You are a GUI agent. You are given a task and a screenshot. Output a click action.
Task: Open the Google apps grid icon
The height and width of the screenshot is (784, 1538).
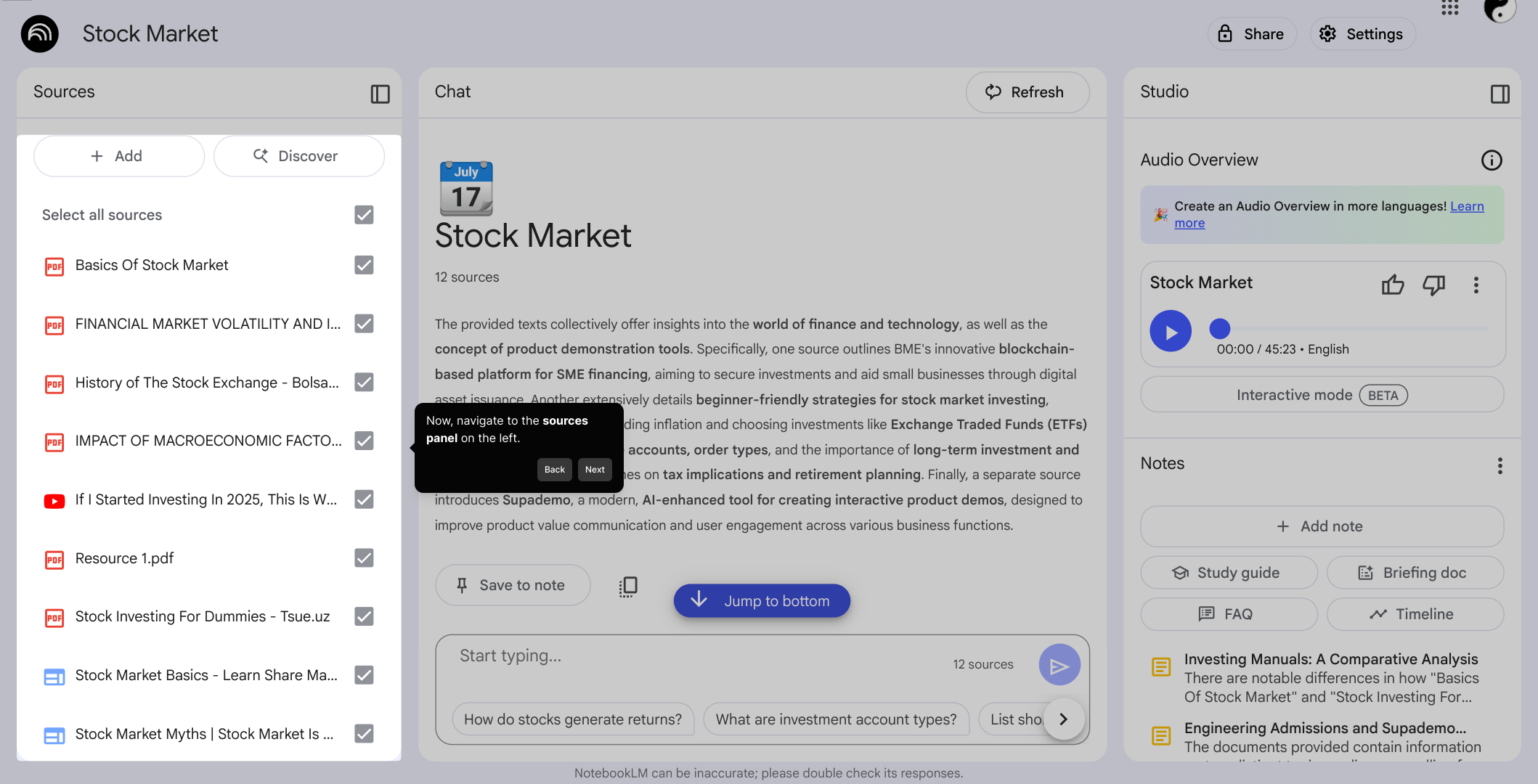click(1449, 7)
